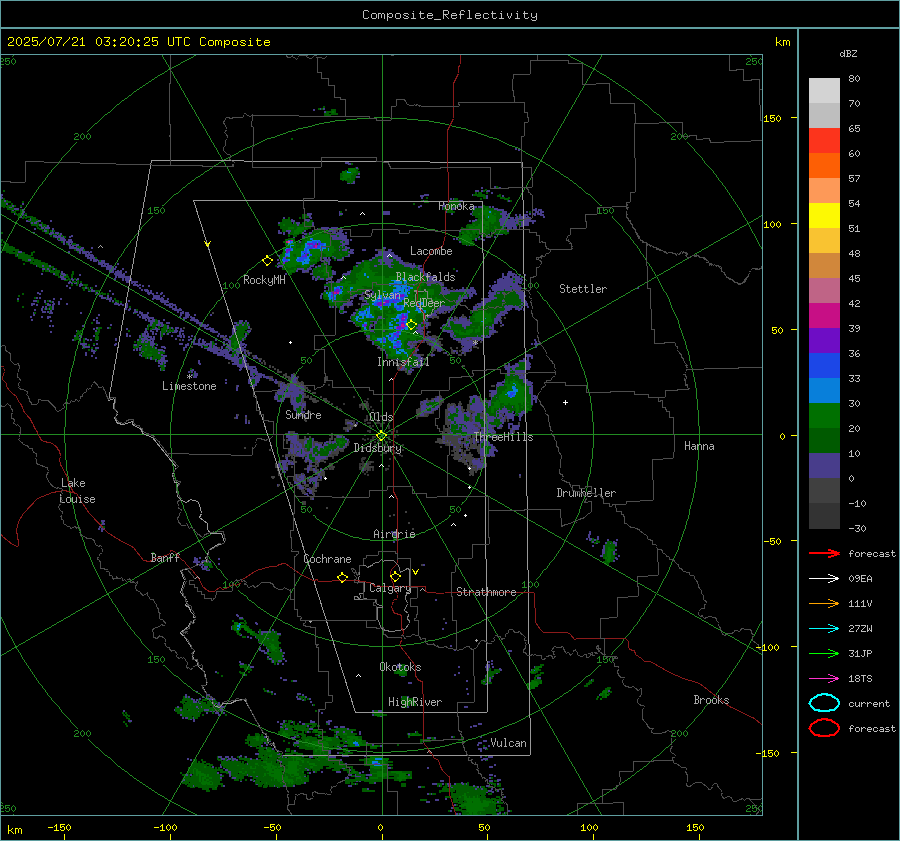Click the Stettler label on map
The image size is (900, 841).
(x=583, y=289)
